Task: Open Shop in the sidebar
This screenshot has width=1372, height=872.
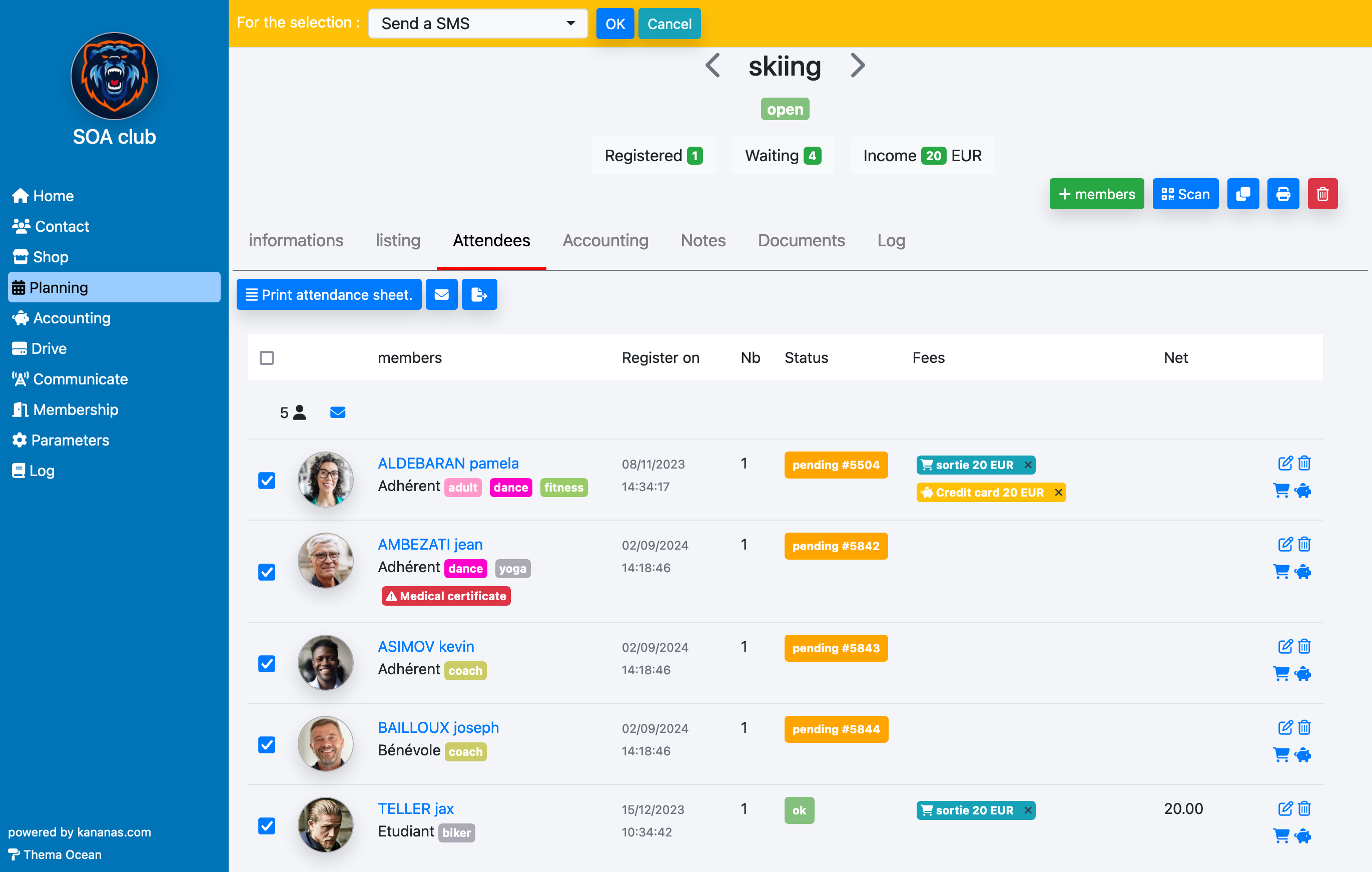Action: click(40, 256)
